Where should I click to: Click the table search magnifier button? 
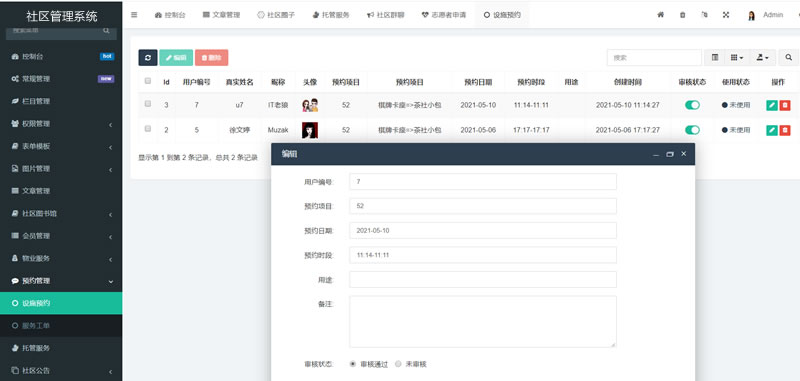pyautogui.click(x=789, y=58)
